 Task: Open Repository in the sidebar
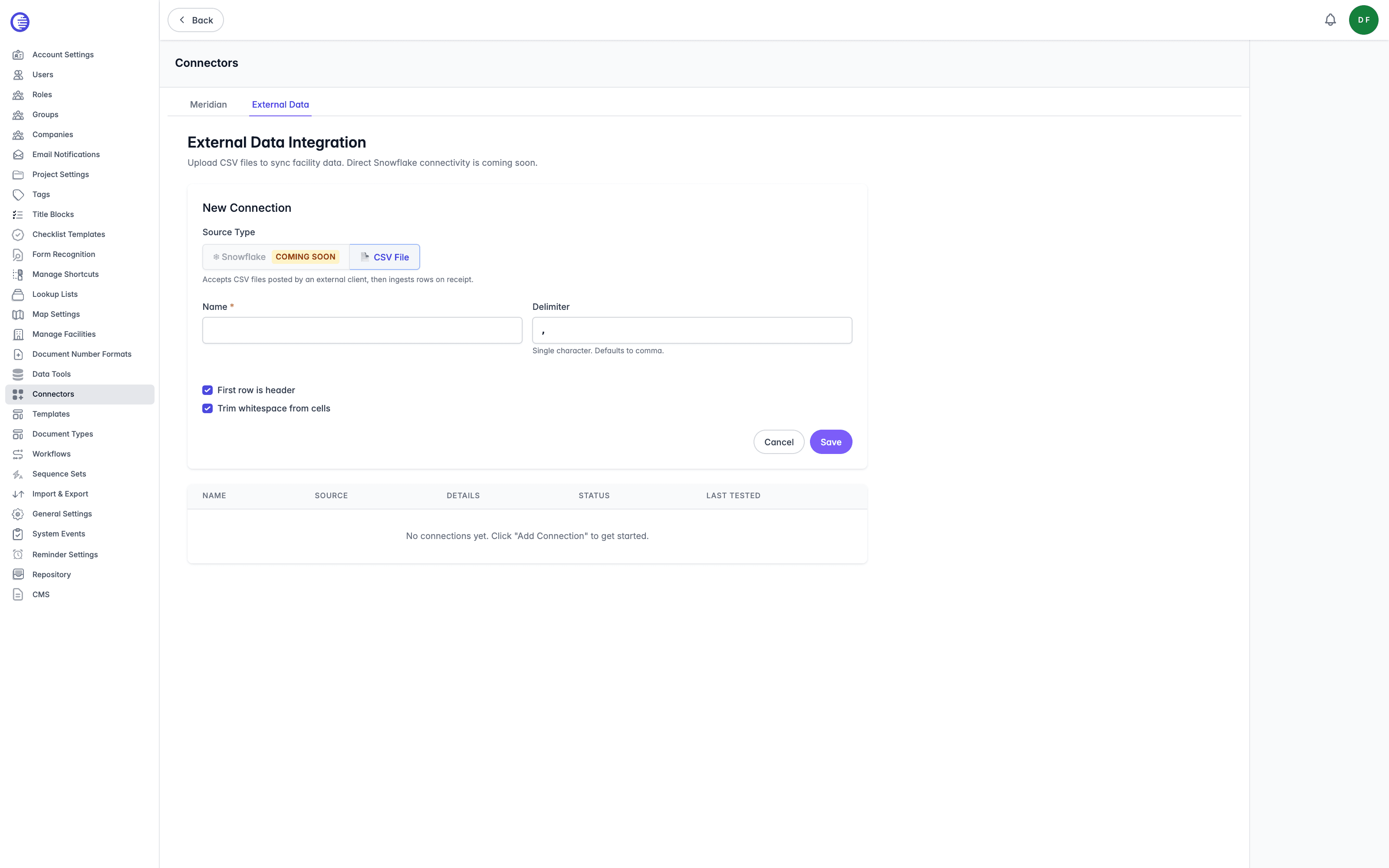(x=80, y=575)
